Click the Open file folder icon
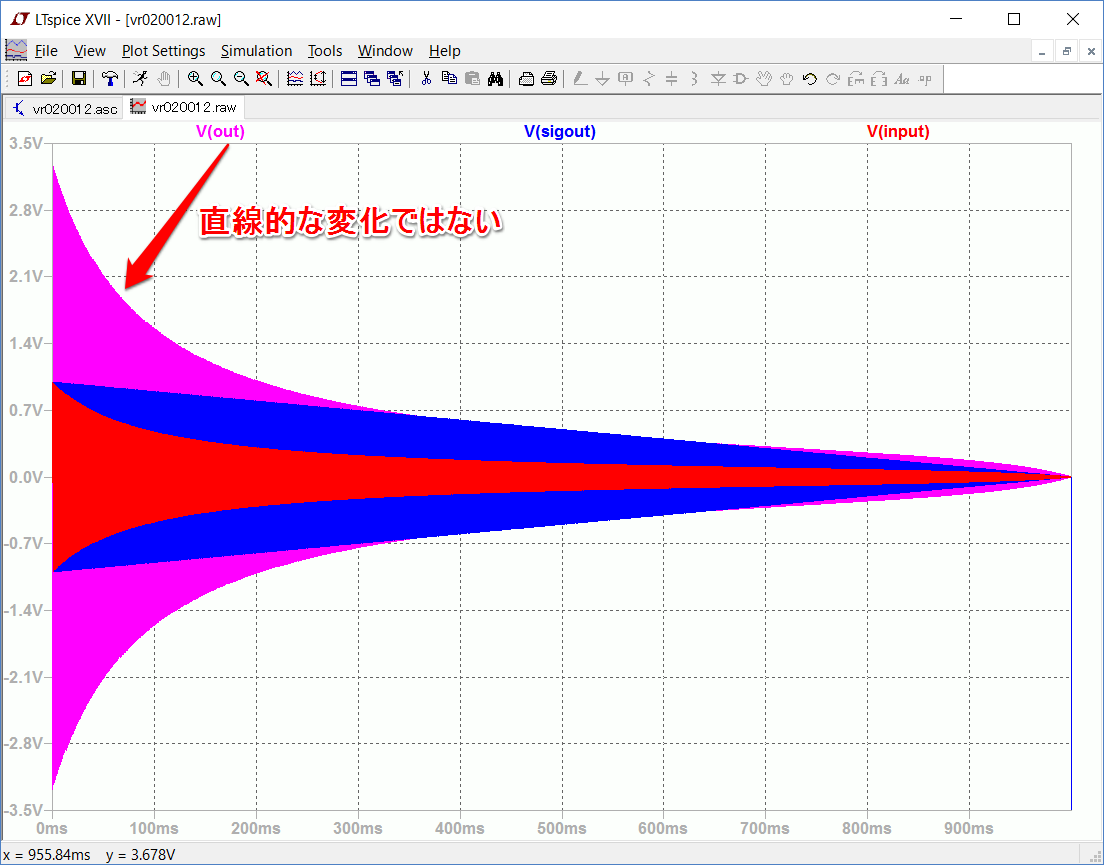The image size is (1104, 865). (47, 78)
